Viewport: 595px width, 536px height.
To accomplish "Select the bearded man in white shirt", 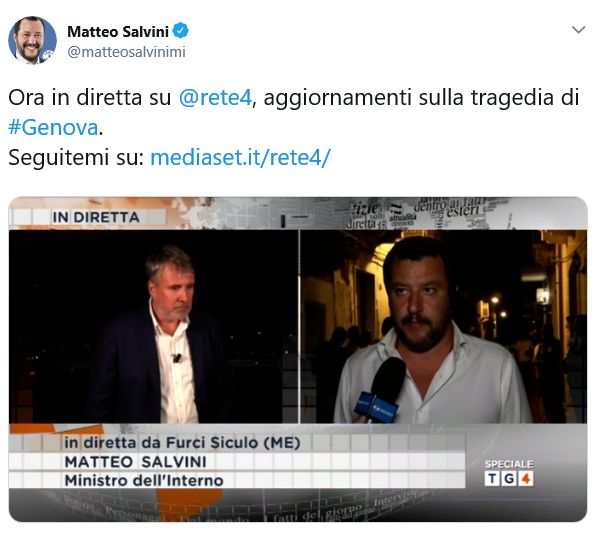I will coord(433,330).
